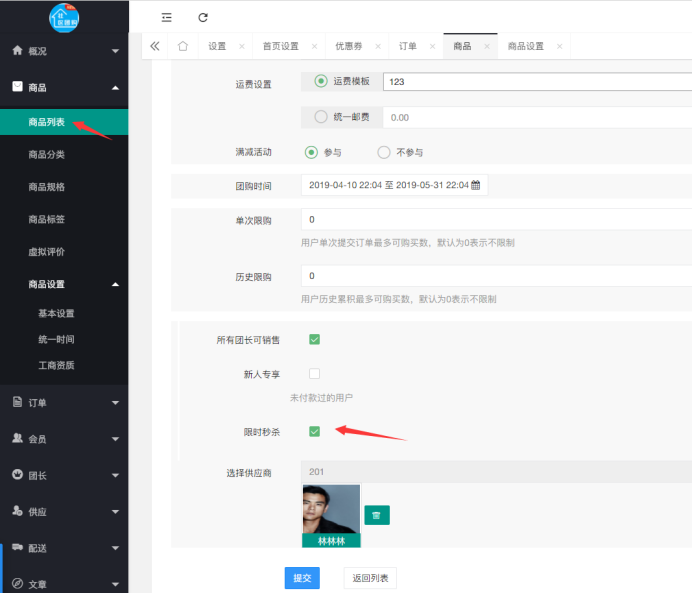Click the home icon tab
Image resolution: width=693 pixels, height=593 pixels.
pos(182,46)
